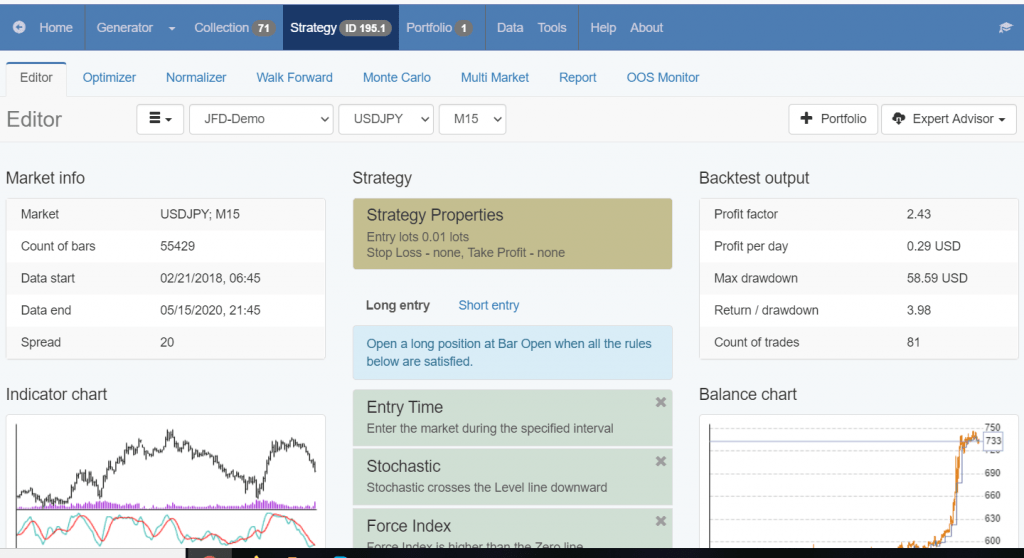Screen dimensions: 1024x558
Task: Open the Collection page with 71 strategies
Action: pos(233,28)
